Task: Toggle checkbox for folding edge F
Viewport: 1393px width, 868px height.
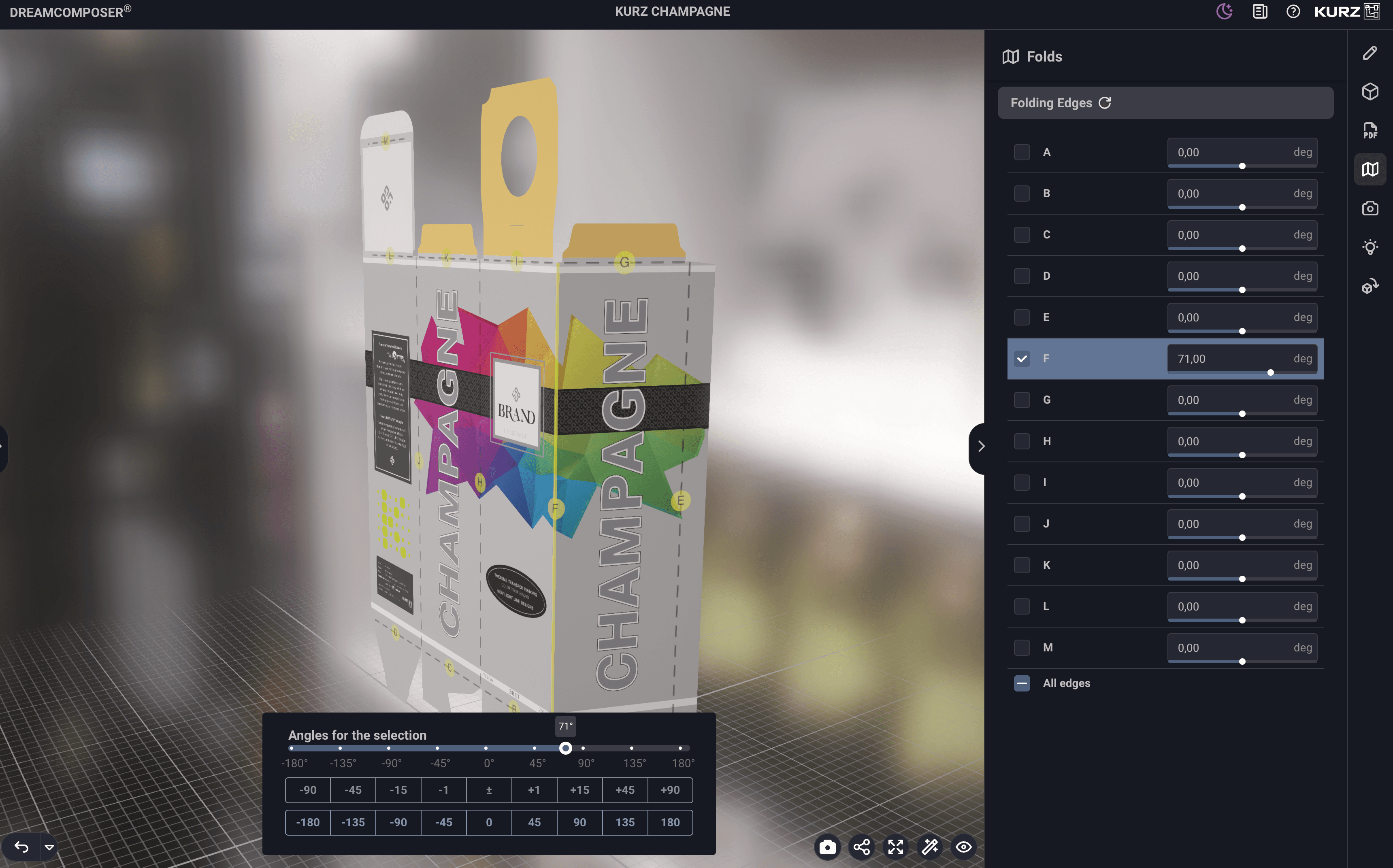Action: point(1022,358)
